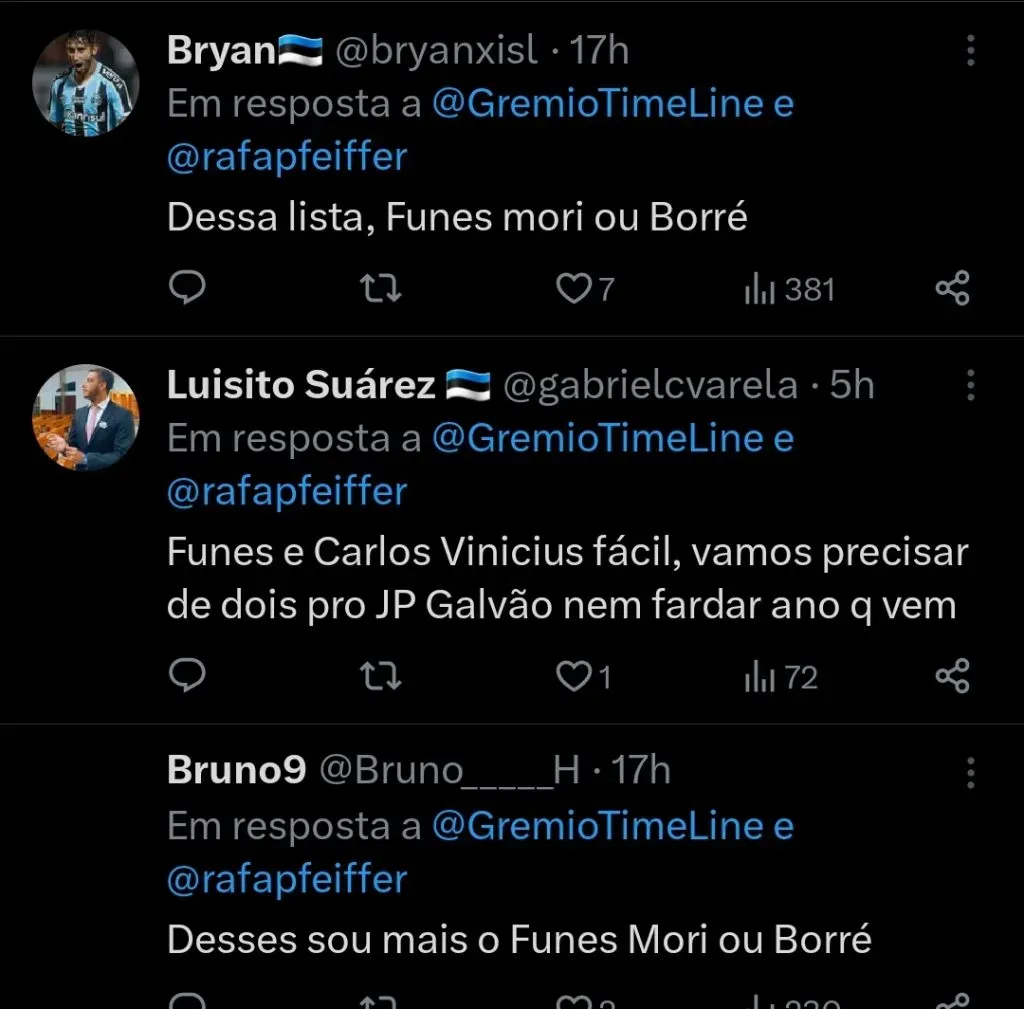1024x1009 pixels.
Task: View analytics showing 381 views
Action: [x=789, y=290]
